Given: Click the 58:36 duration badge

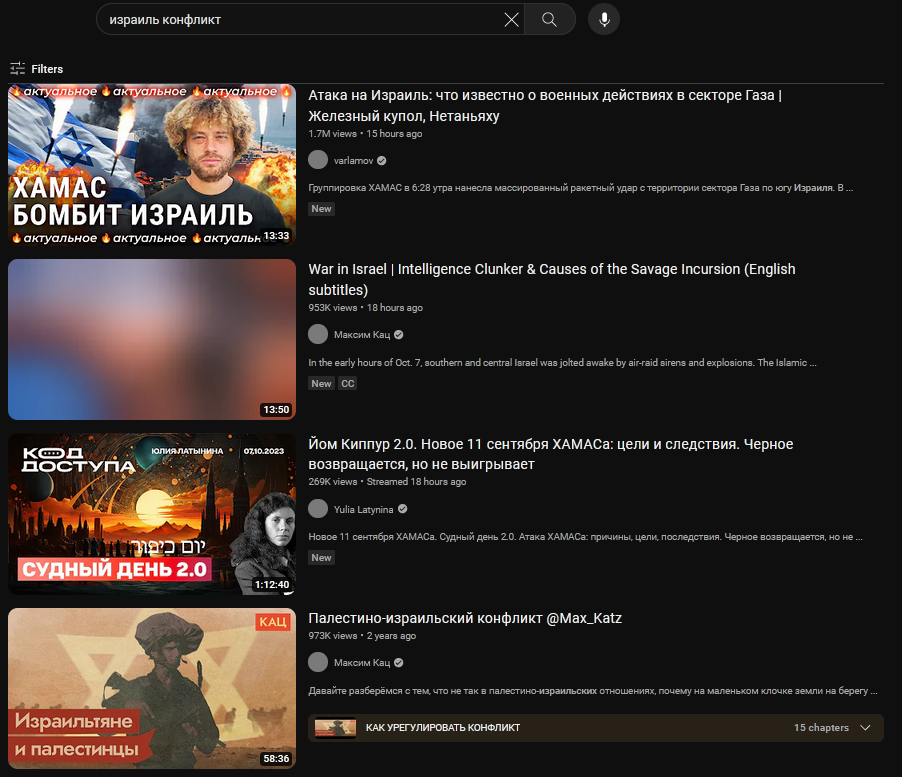Looking at the screenshot, I should tap(277, 759).
